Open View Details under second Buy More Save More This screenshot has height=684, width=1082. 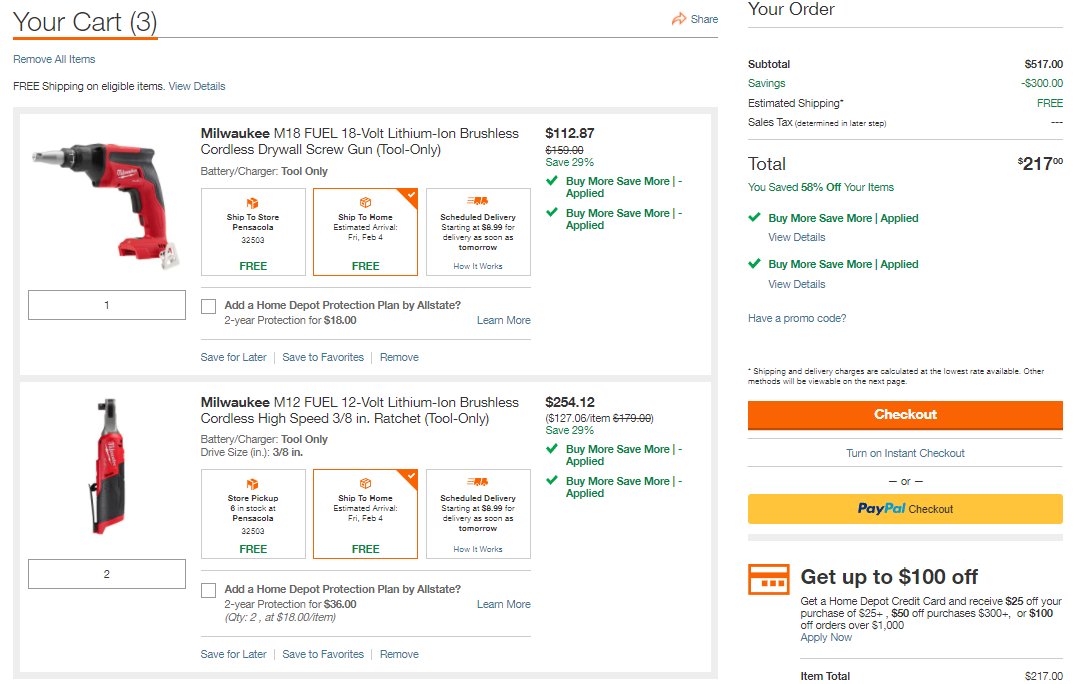[x=797, y=284]
